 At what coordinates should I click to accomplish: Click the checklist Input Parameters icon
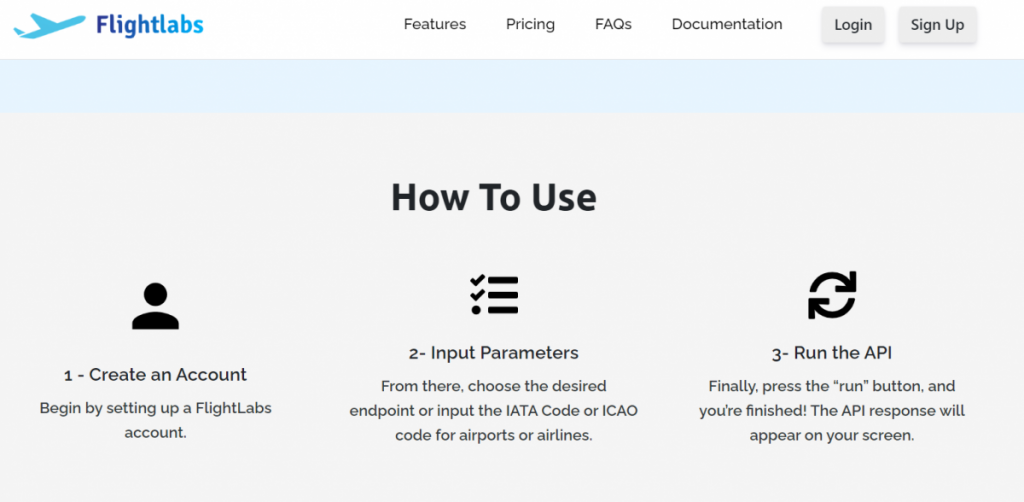494,295
